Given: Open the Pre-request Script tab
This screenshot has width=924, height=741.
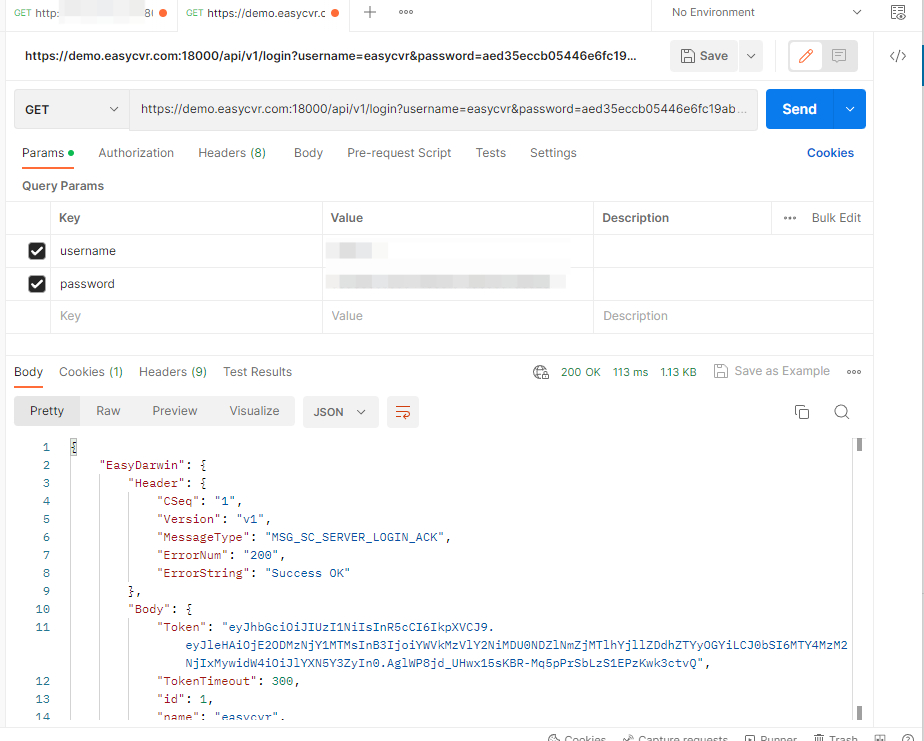Looking at the screenshot, I should (x=399, y=153).
